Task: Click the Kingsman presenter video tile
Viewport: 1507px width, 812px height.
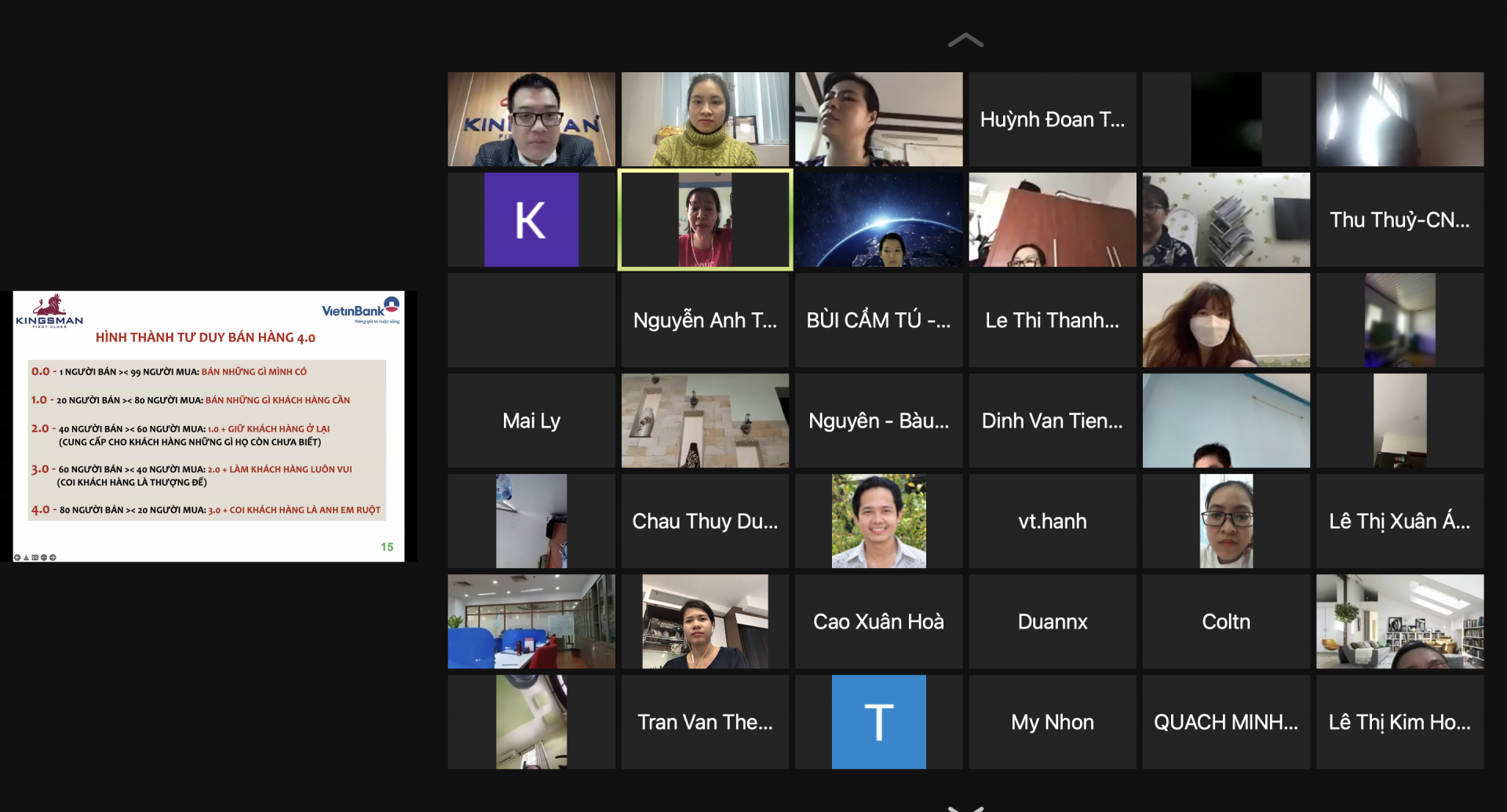Action: click(531, 119)
